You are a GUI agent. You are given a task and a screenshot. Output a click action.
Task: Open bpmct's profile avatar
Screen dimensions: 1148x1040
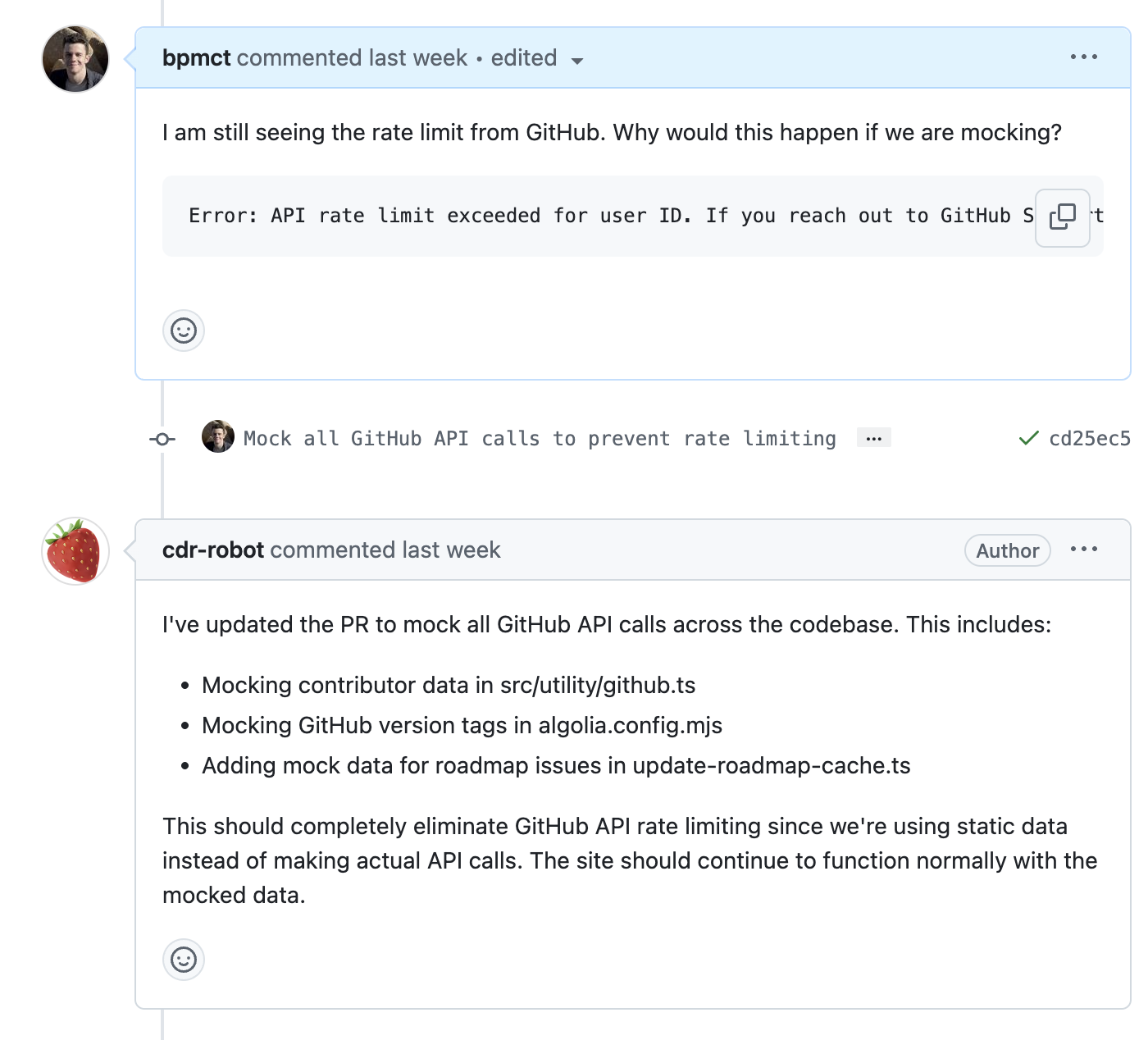point(75,58)
